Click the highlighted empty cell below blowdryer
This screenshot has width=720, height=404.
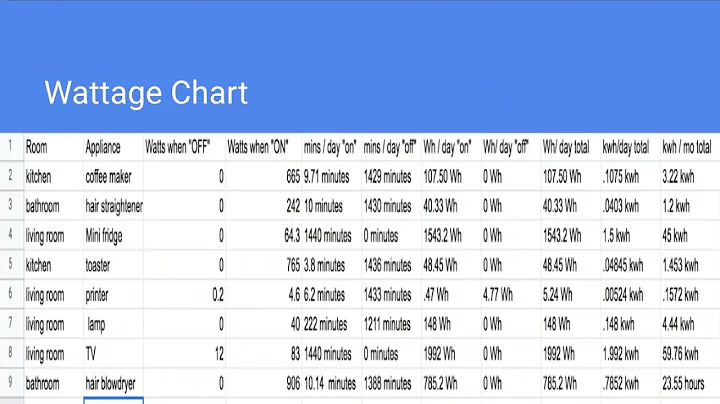coord(114,400)
